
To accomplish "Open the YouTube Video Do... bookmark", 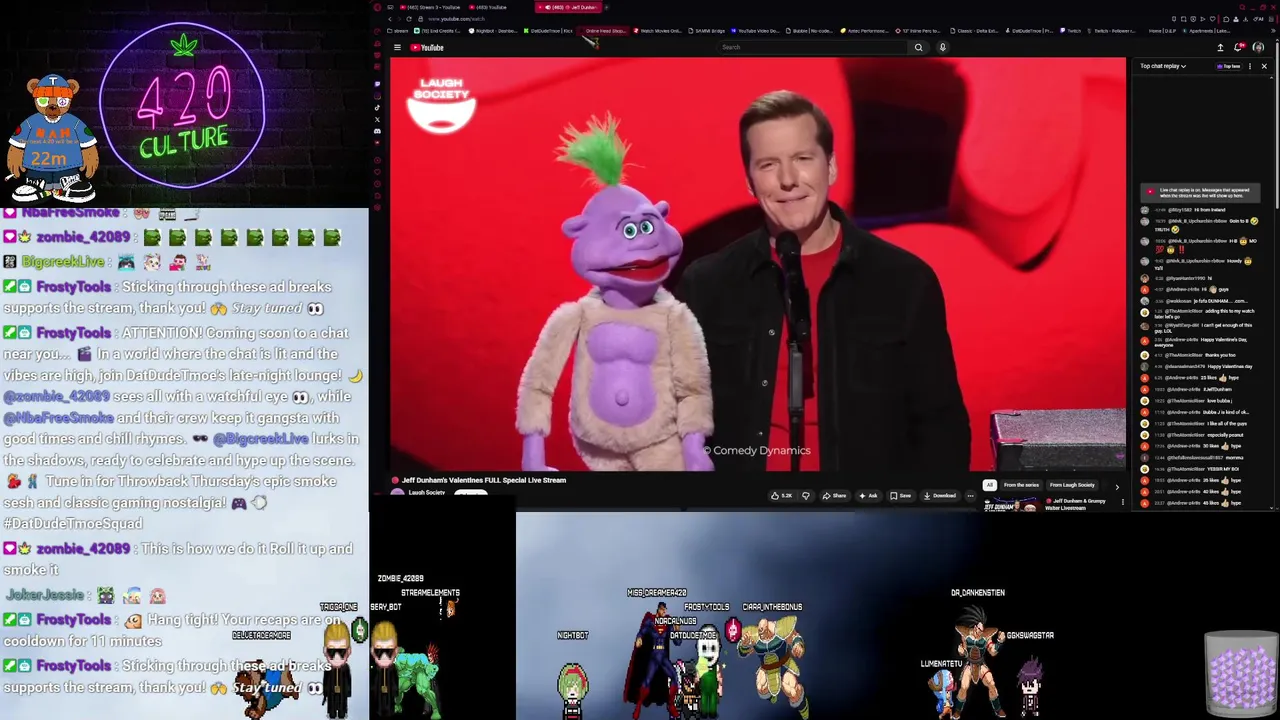I will click(x=756, y=31).
